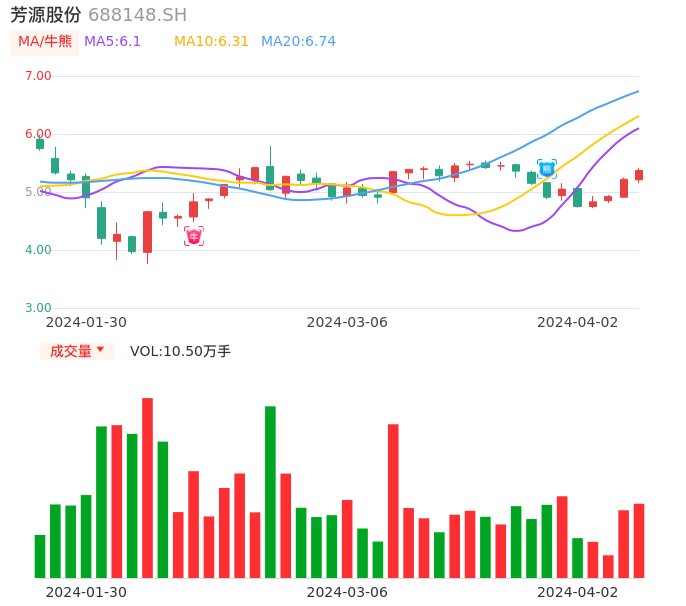Toggle the MA10 yellow line legend
The image size is (686, 606).
tap(211, 42)
